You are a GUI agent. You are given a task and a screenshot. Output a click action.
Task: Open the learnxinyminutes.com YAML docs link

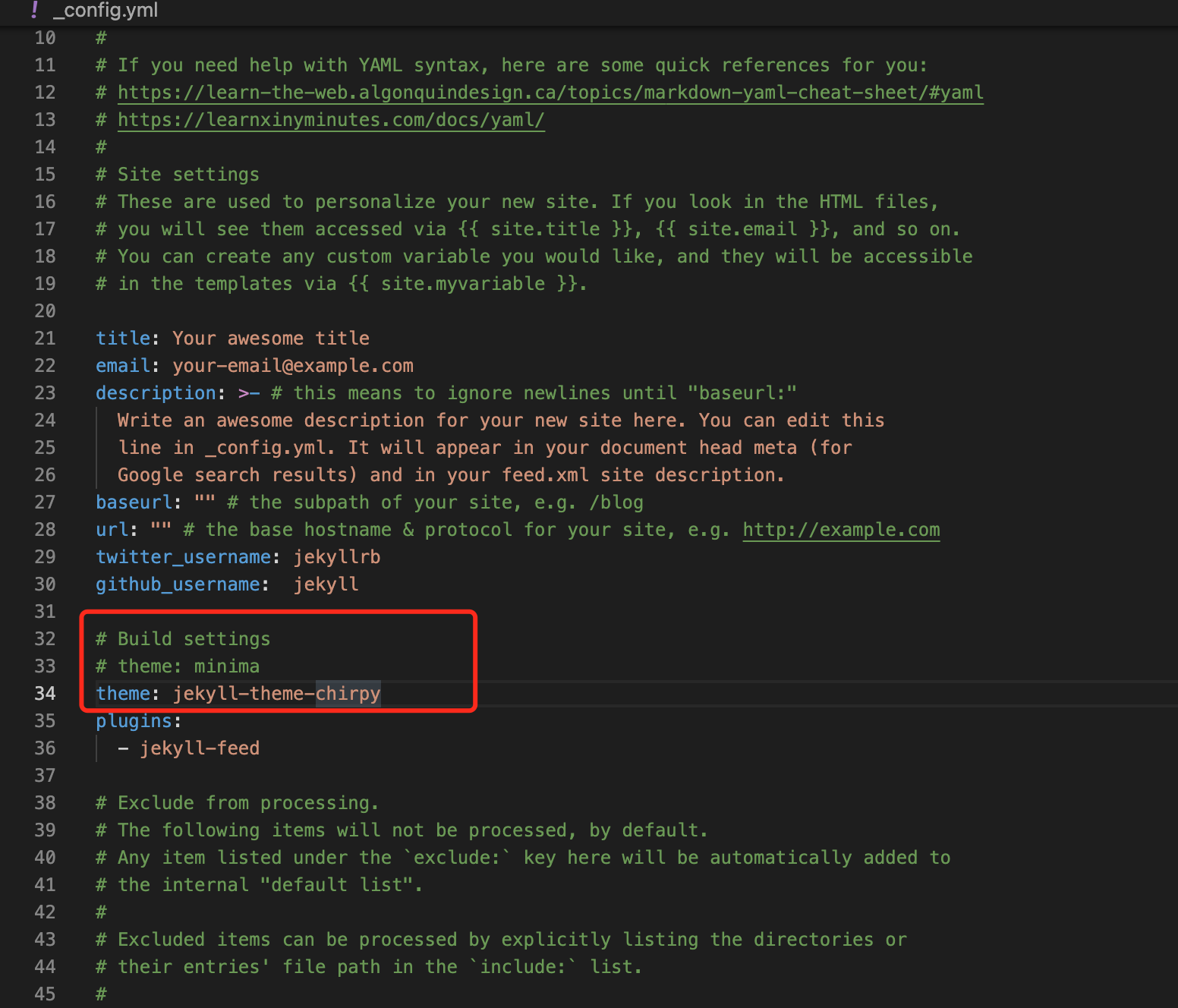331,120
